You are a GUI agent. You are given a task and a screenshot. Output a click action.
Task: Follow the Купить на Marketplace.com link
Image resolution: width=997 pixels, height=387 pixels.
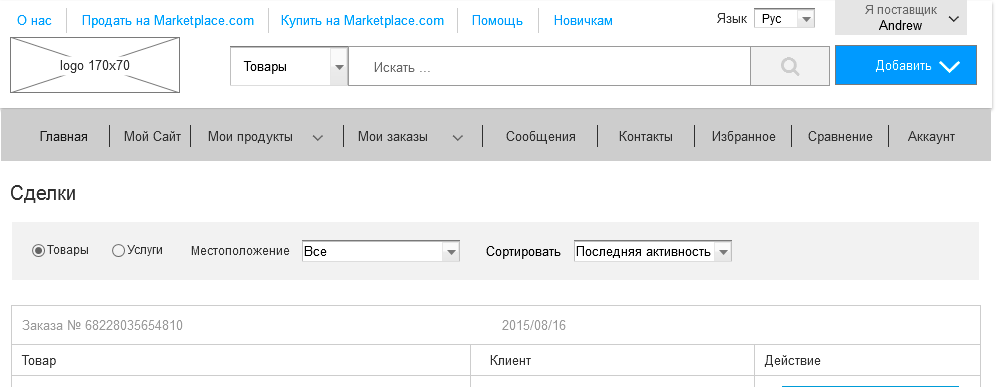362,20
